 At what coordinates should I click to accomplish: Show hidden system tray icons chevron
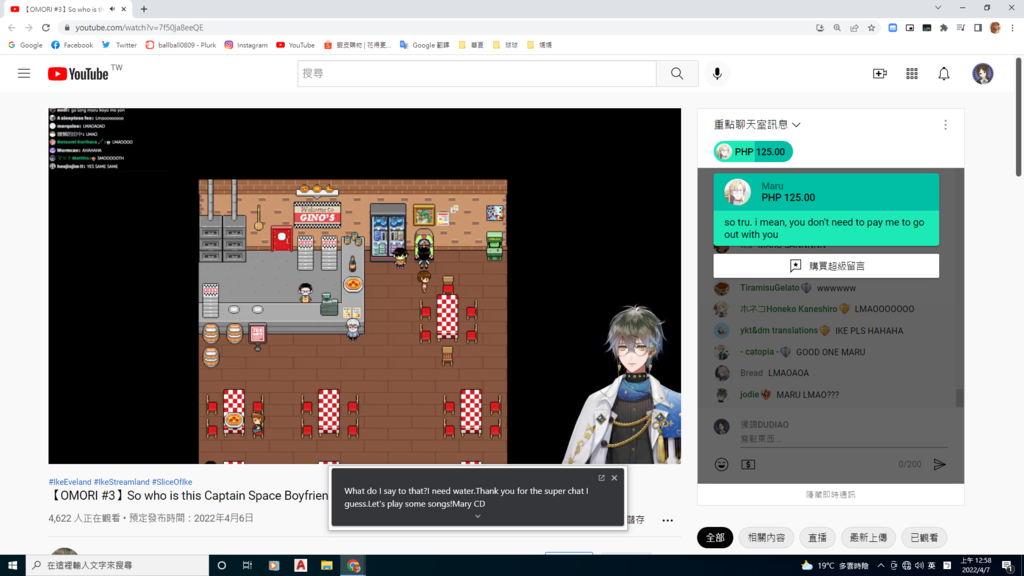click(880, 566)
